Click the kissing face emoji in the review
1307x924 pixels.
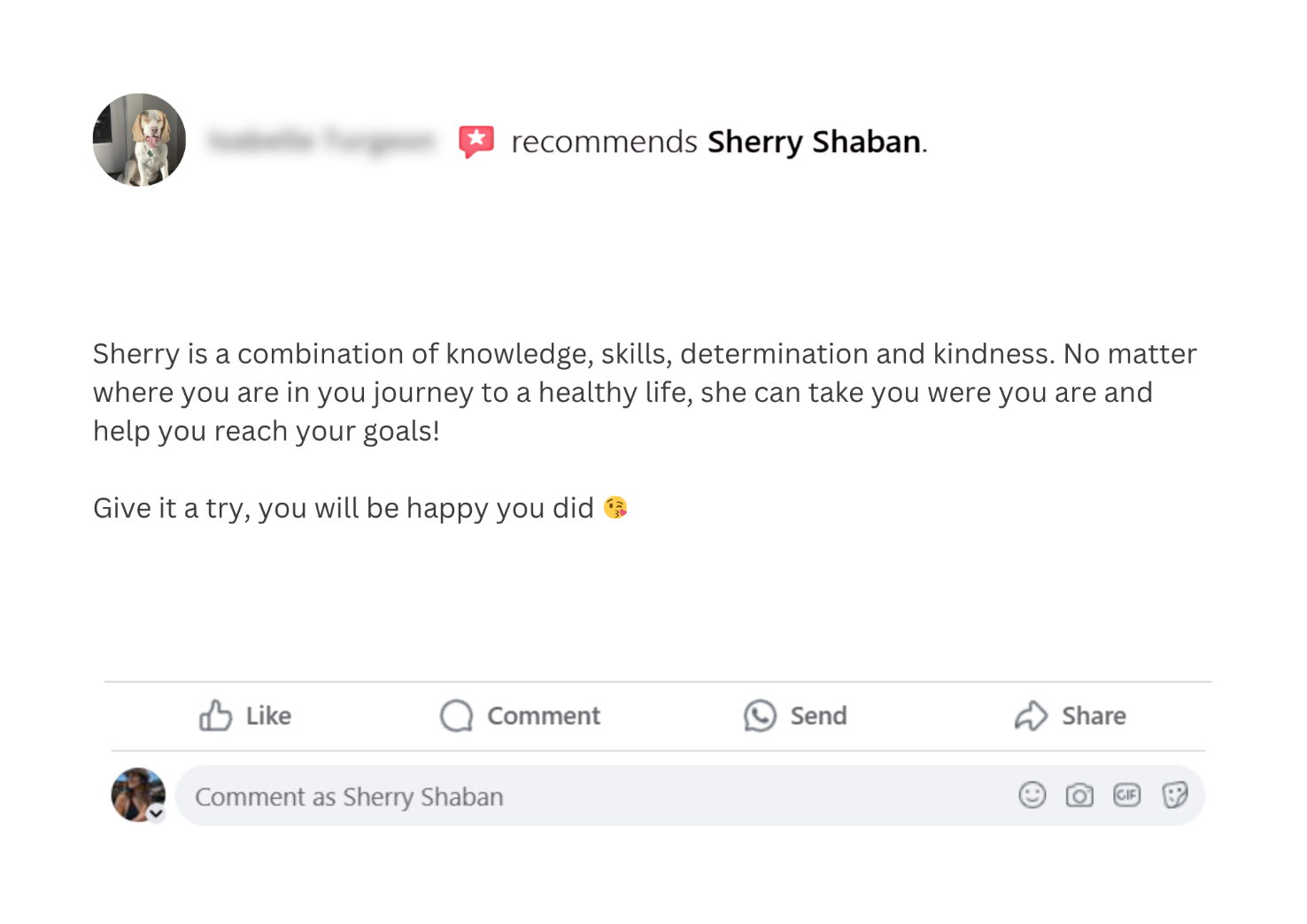coord(615,508)
